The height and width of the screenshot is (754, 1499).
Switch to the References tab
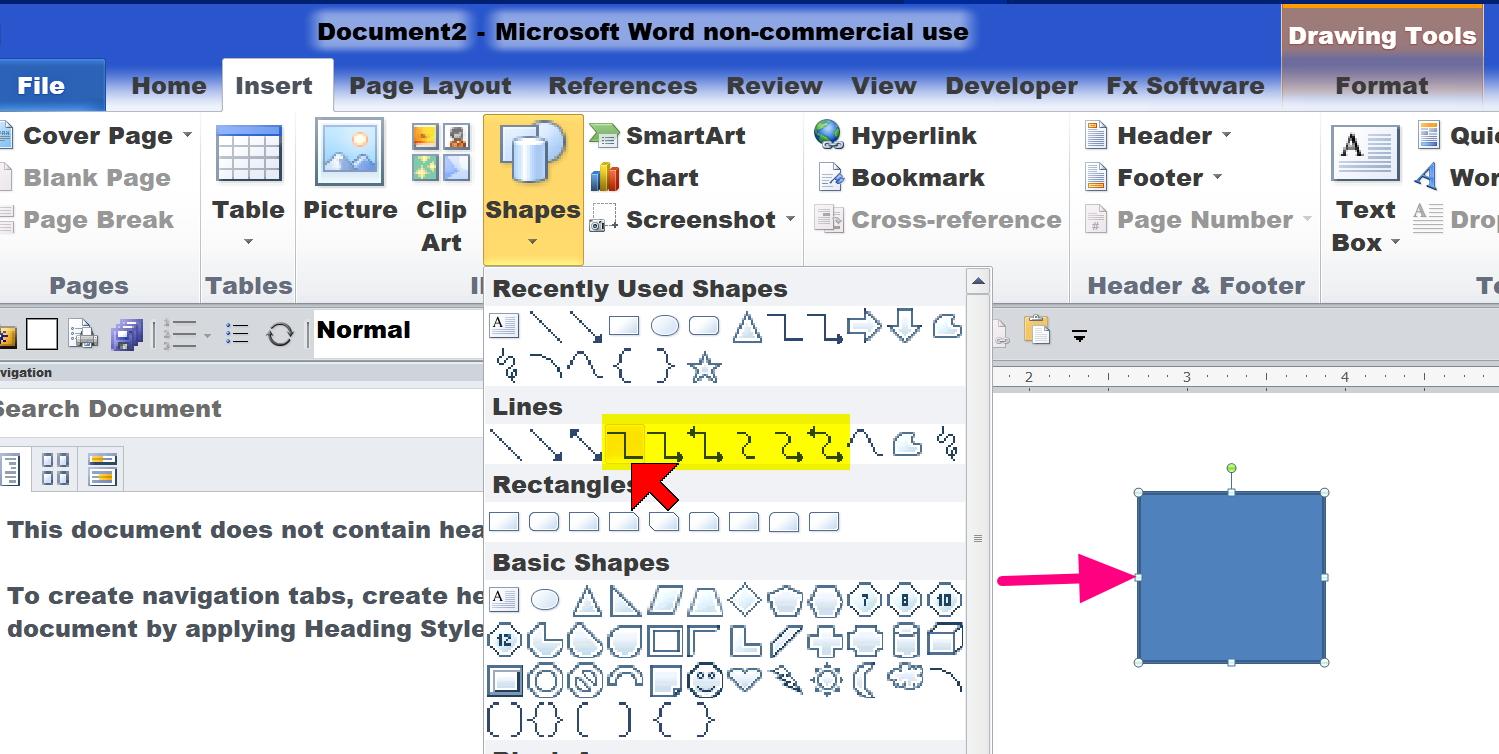[x=623, y=86]
